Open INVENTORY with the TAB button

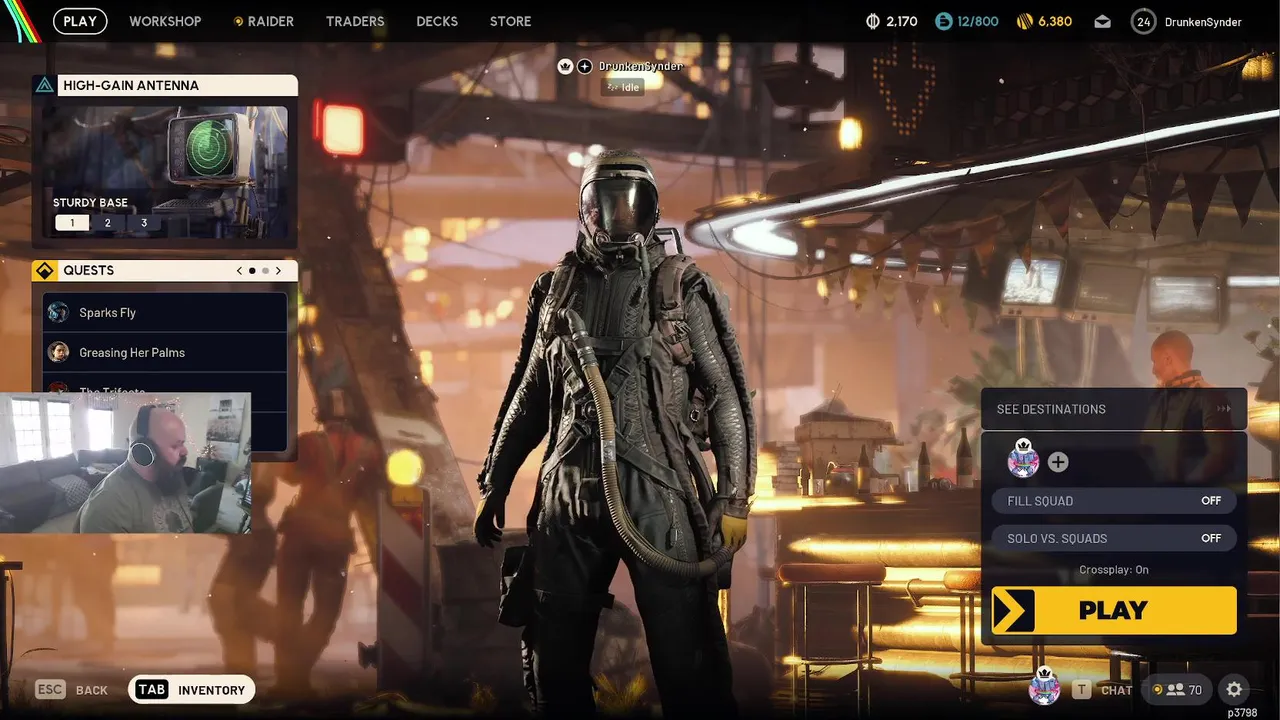point(191,689)
